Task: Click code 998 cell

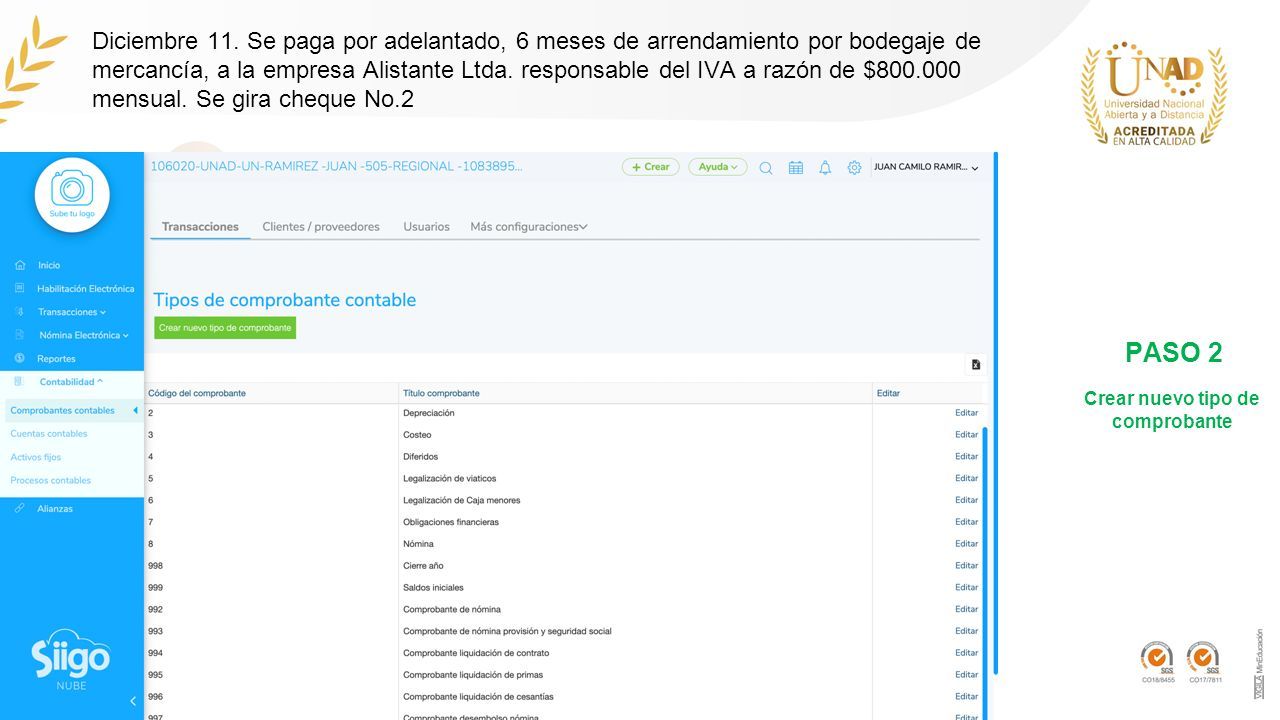Action: pos(155,566)
